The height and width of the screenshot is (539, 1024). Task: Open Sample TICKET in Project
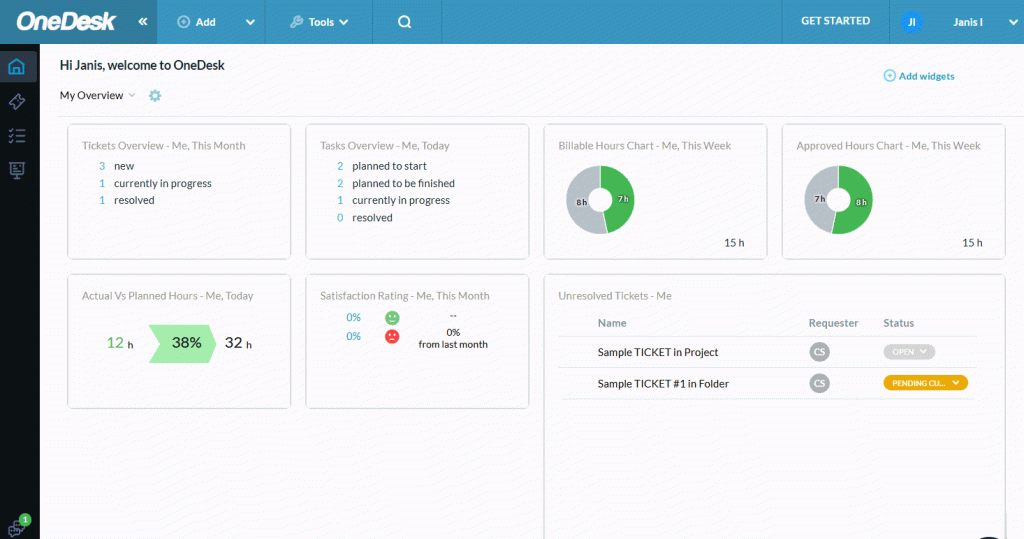[x=658, y=352]
